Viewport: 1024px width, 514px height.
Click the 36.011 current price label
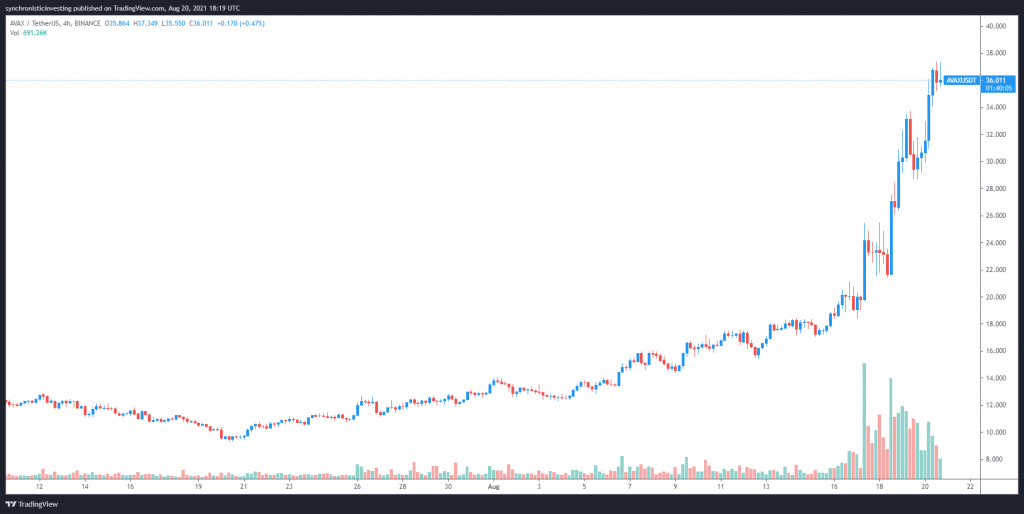tap(996, 80)
